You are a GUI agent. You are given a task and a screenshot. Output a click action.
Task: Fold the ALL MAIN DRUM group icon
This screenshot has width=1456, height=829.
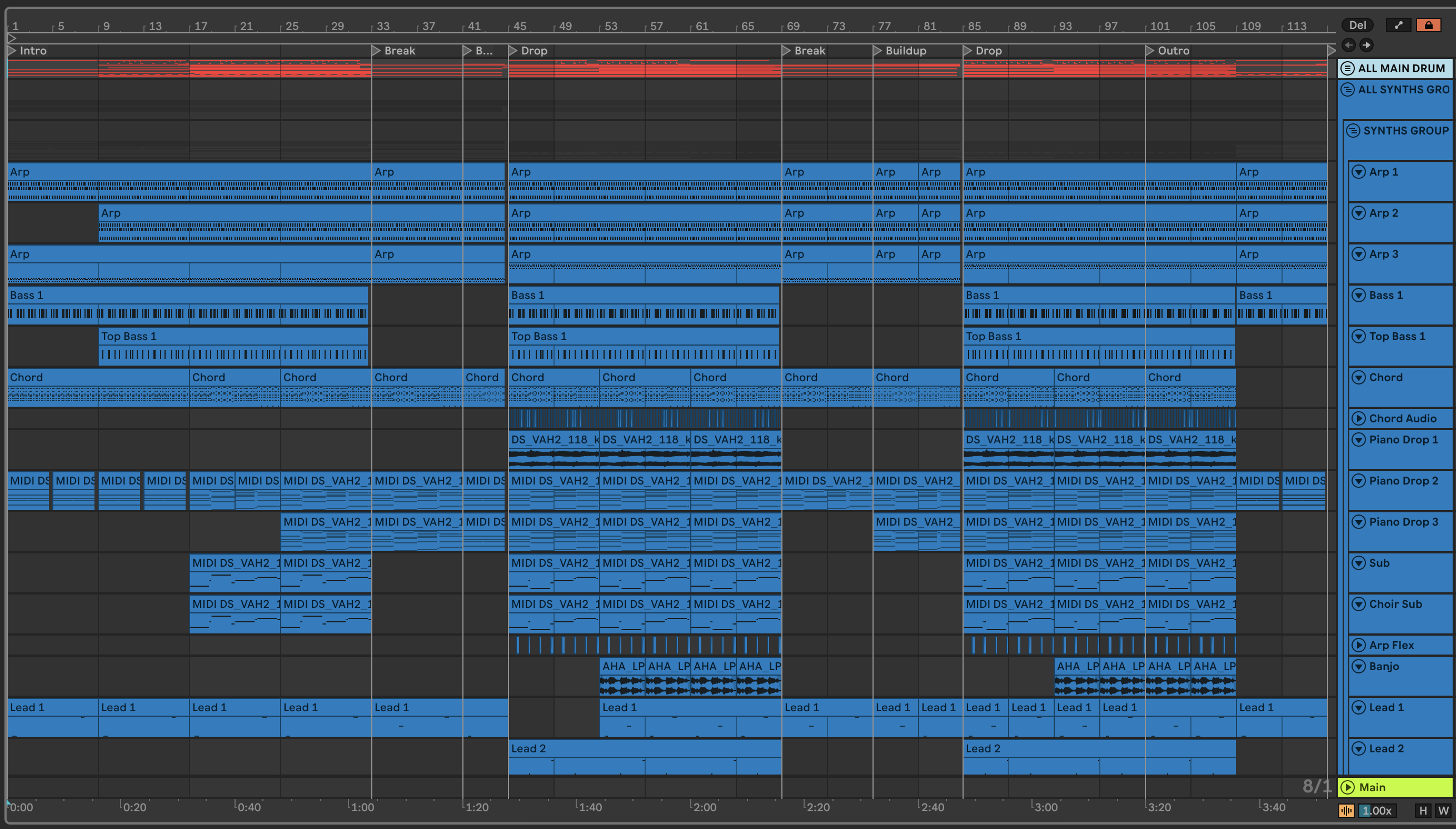(x=1347, y=68)
